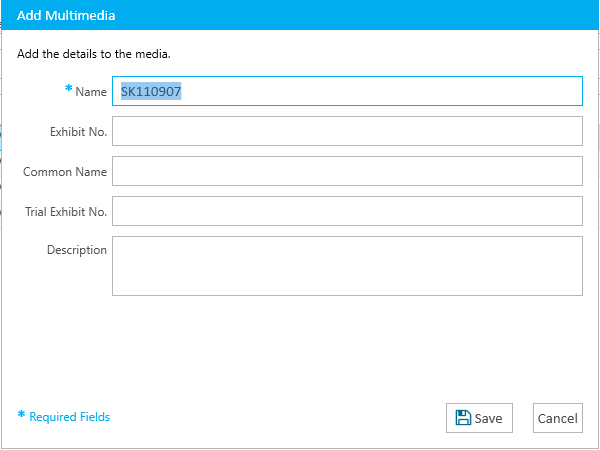Click the Description label

click(x=77, y=250)
